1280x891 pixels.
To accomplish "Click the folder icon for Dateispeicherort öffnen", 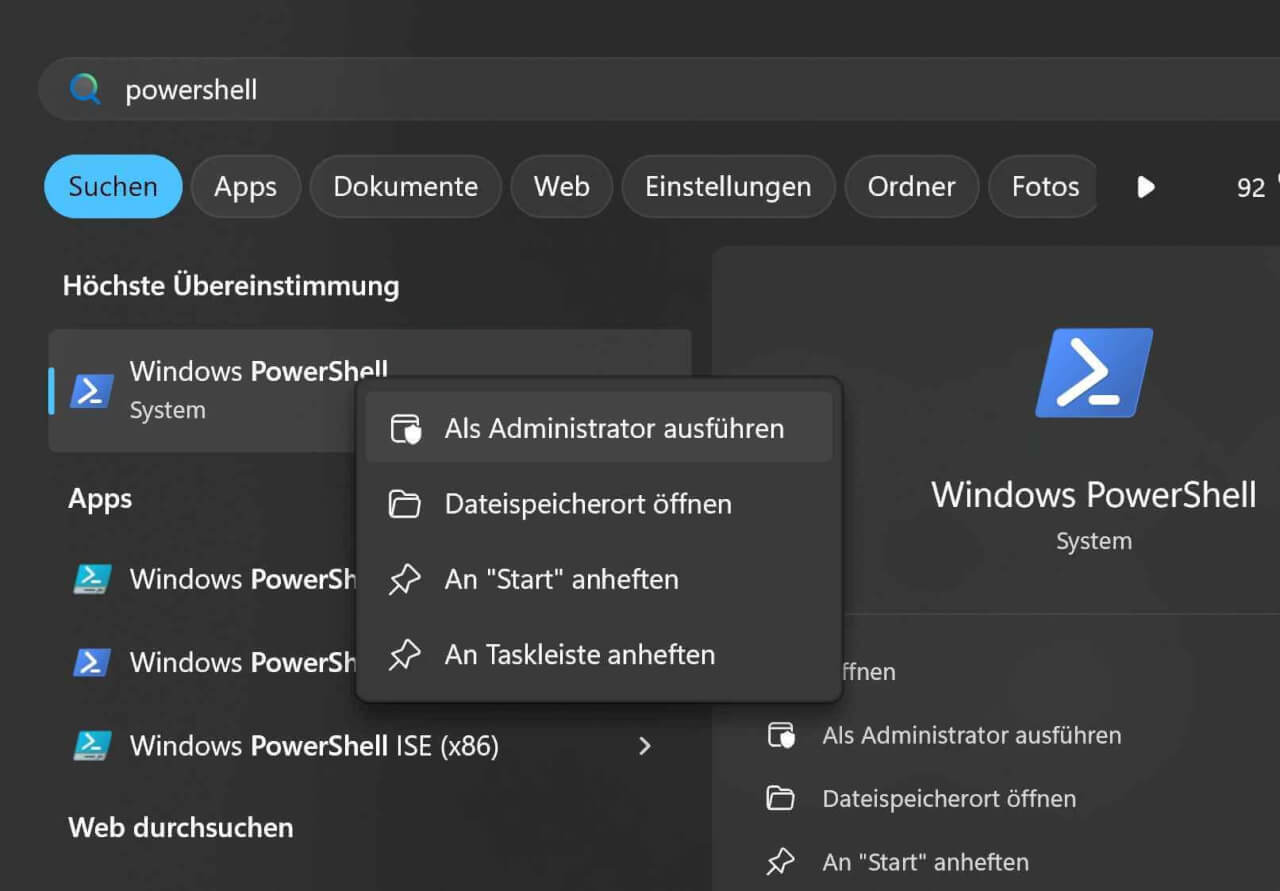I will pos(405,504).
